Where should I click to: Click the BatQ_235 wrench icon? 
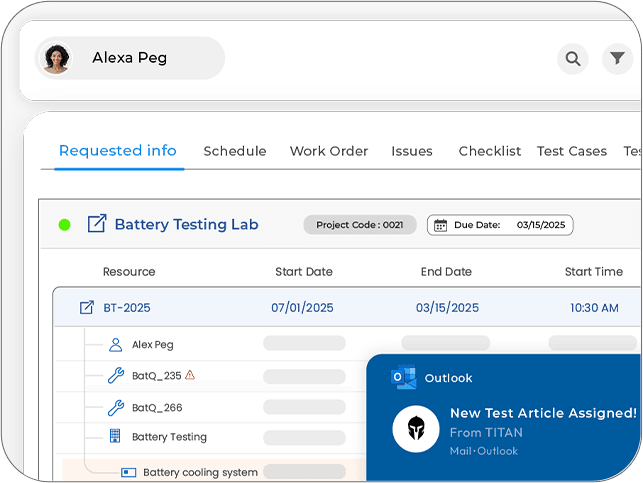point(115,376)
